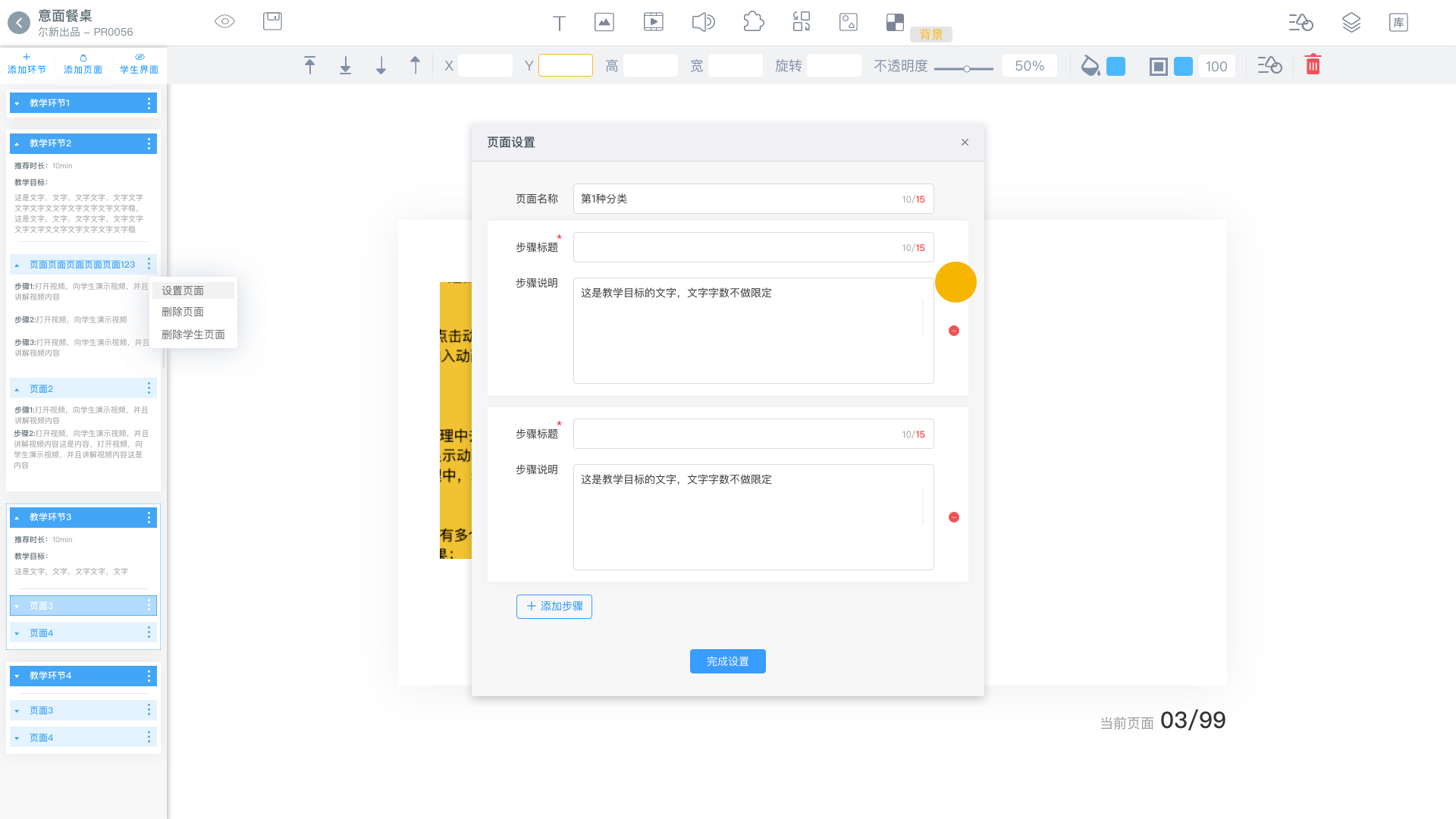
Task: Open 教学环节2 more options dots
Action: coord(149,143)
